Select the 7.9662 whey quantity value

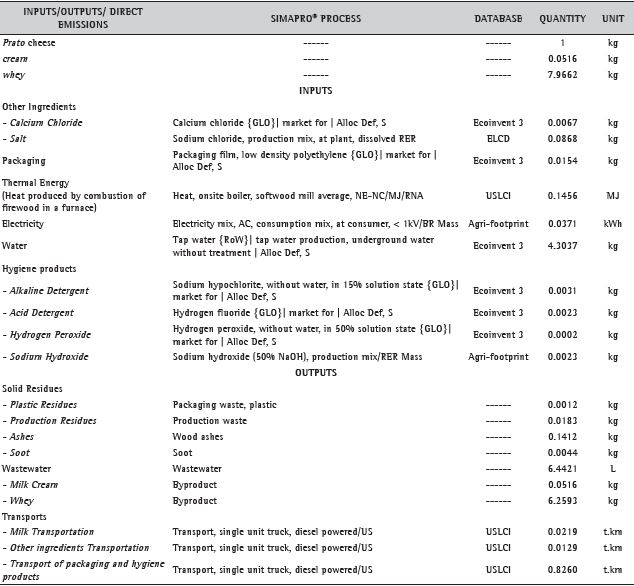pyautogui.click(x=562, y=75)
